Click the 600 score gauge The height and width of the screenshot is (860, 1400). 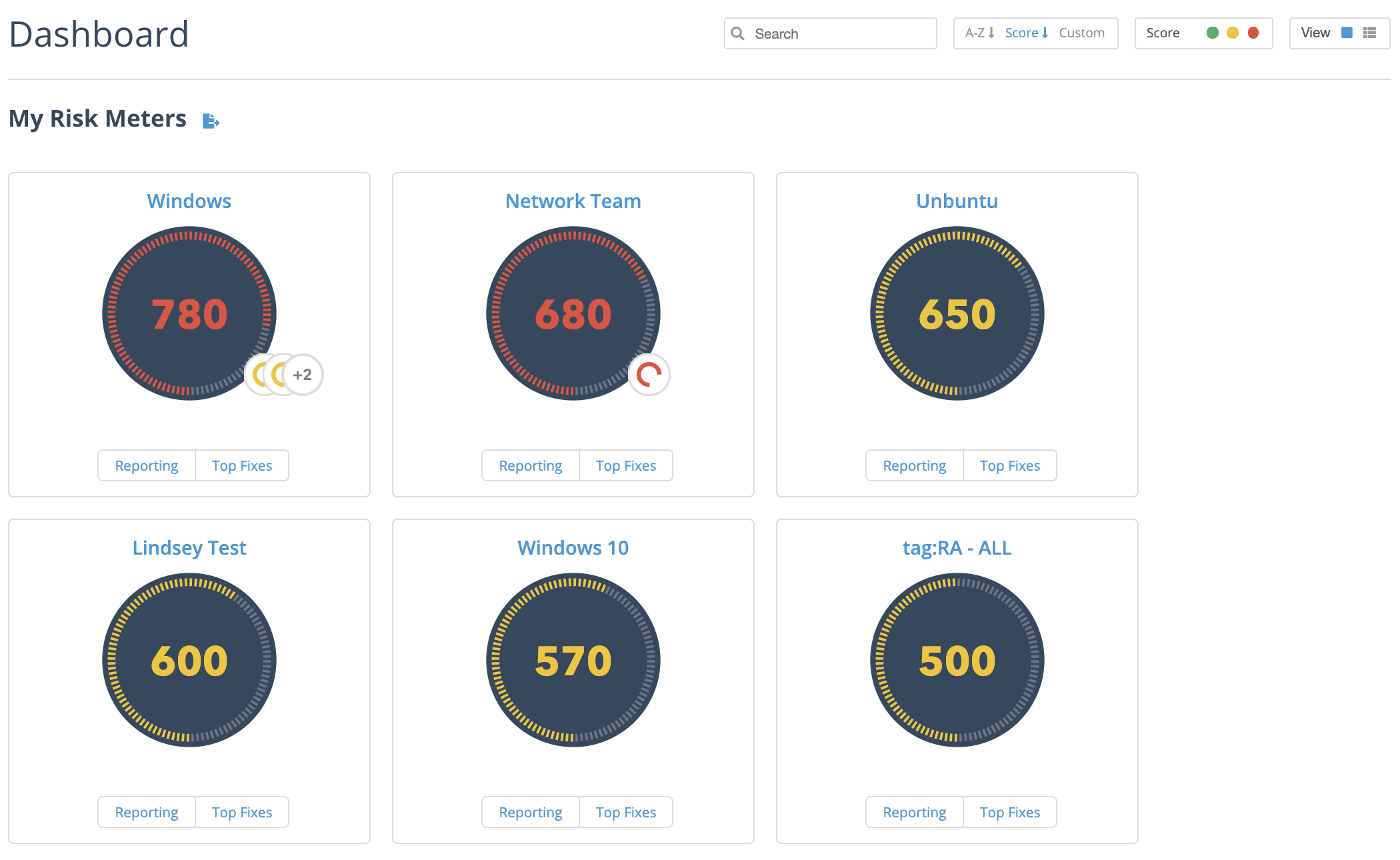(189, 660)
